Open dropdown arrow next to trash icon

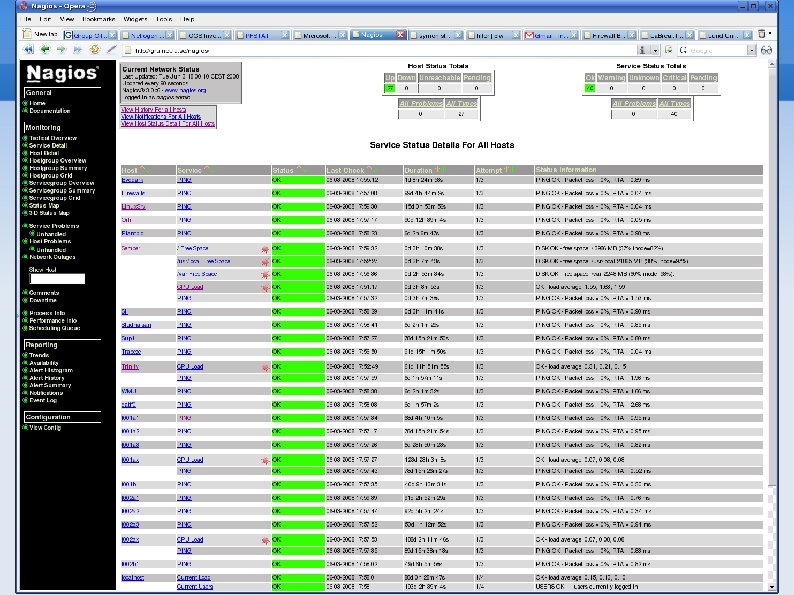(x=770, y=34)
